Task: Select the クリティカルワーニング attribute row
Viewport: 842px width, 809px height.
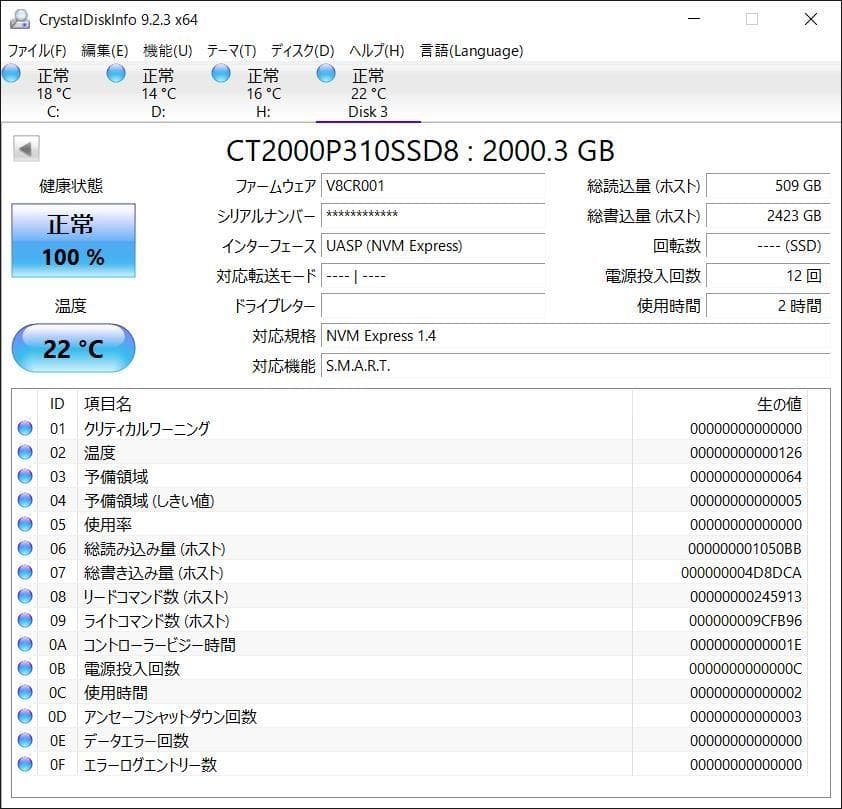Action: pos(410,428)
